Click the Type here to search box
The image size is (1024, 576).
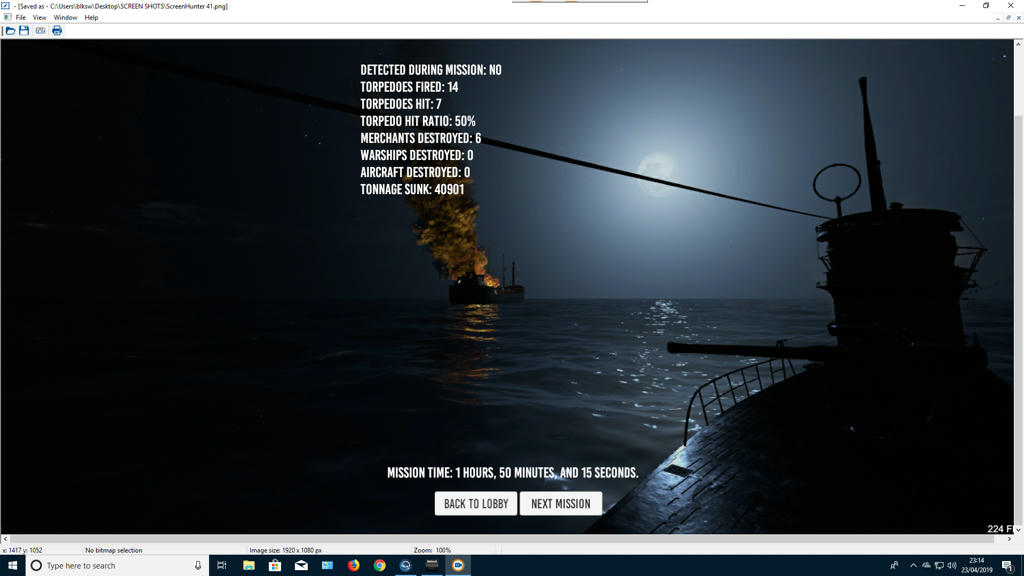tap(118, 566)
